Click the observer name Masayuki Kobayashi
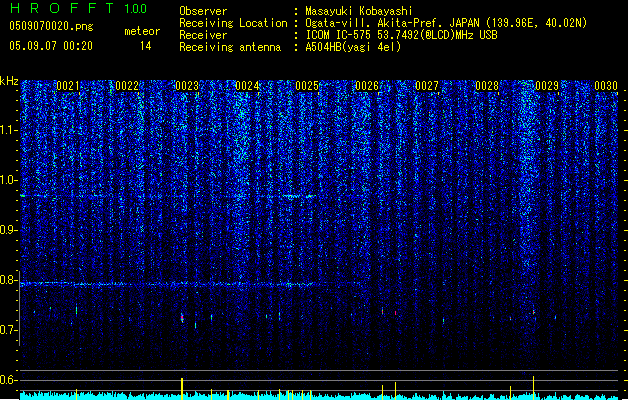 click(x=359, y=11)
